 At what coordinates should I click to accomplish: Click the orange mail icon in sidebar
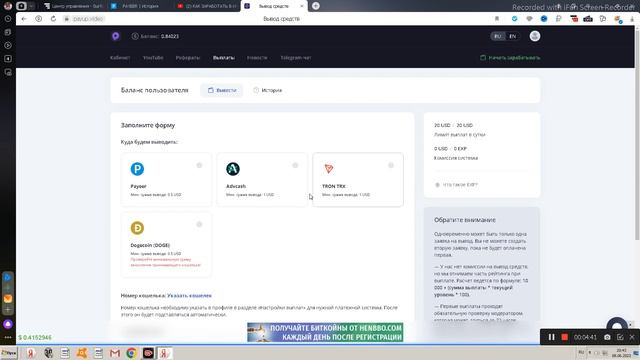pos(8,299)
